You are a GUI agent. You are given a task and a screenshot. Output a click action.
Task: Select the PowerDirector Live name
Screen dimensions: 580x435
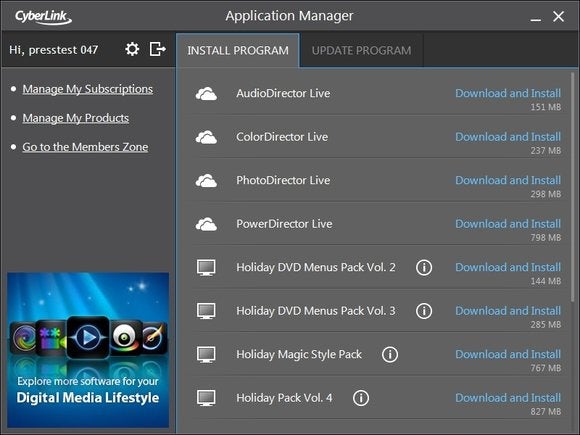pyautogui.click(x=284, y=224)
